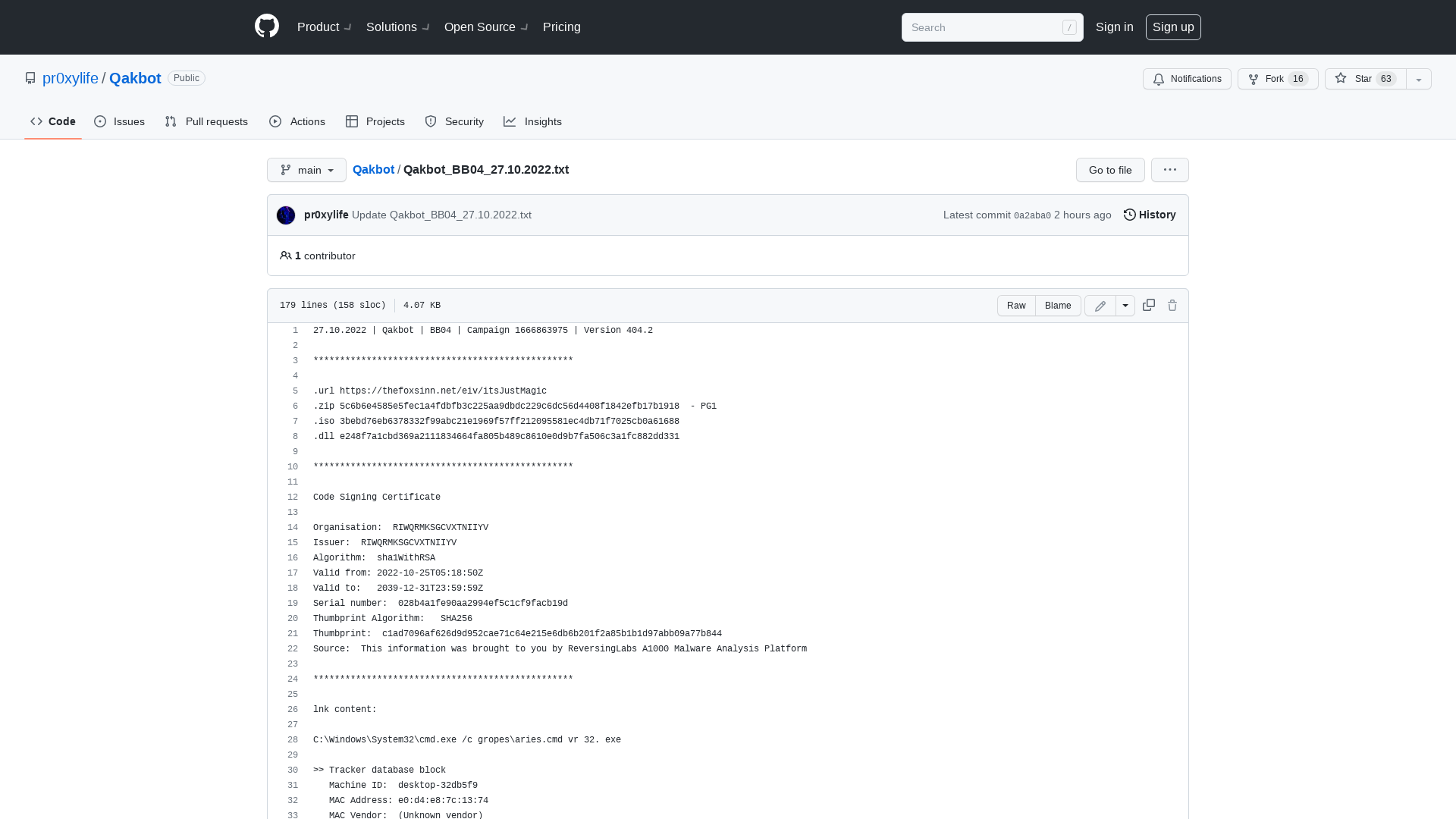1456x819 pixels.
Task: Edit this file with the pencil icon
Action: pos(1100,305)
